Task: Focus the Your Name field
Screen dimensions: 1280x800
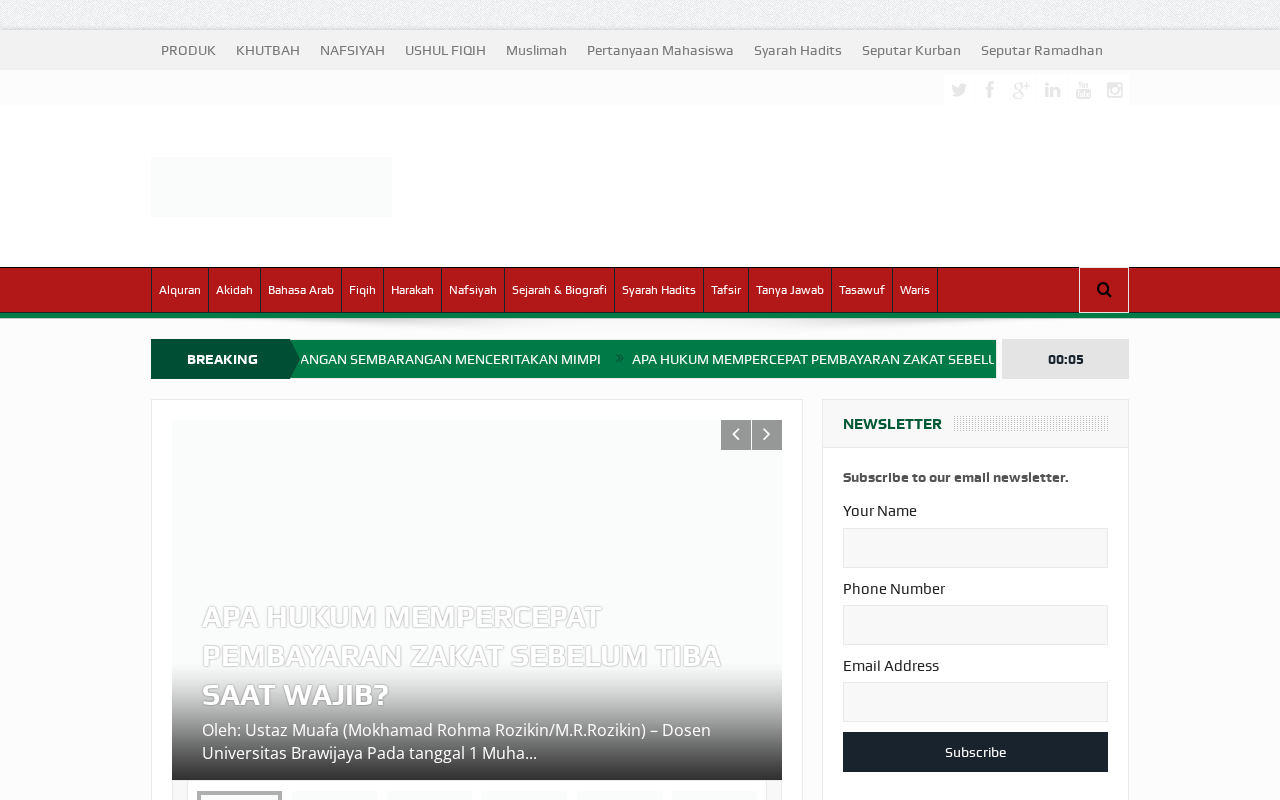Action: [975, 548]
